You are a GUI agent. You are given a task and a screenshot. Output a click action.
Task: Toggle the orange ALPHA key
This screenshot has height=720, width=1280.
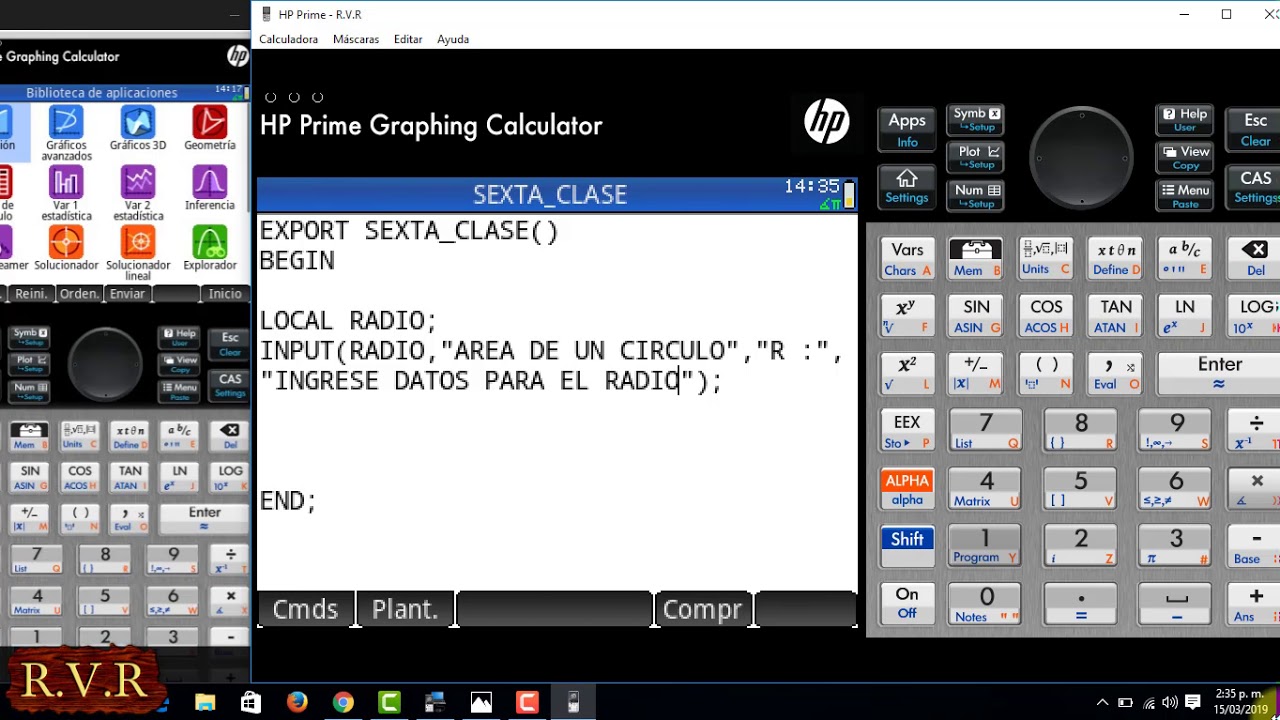[907, 489]
